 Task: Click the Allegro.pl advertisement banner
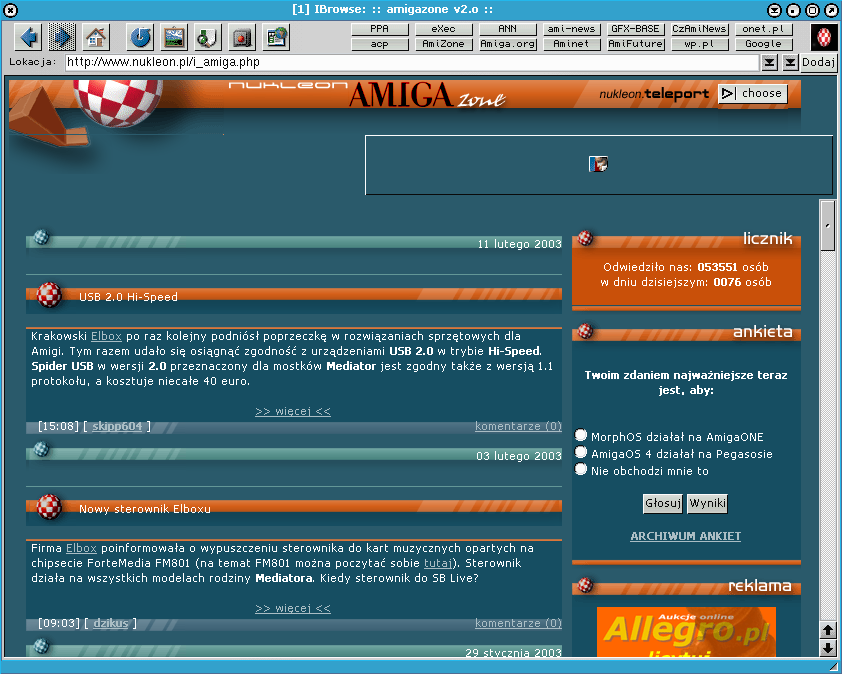click(x=686, y=632)
